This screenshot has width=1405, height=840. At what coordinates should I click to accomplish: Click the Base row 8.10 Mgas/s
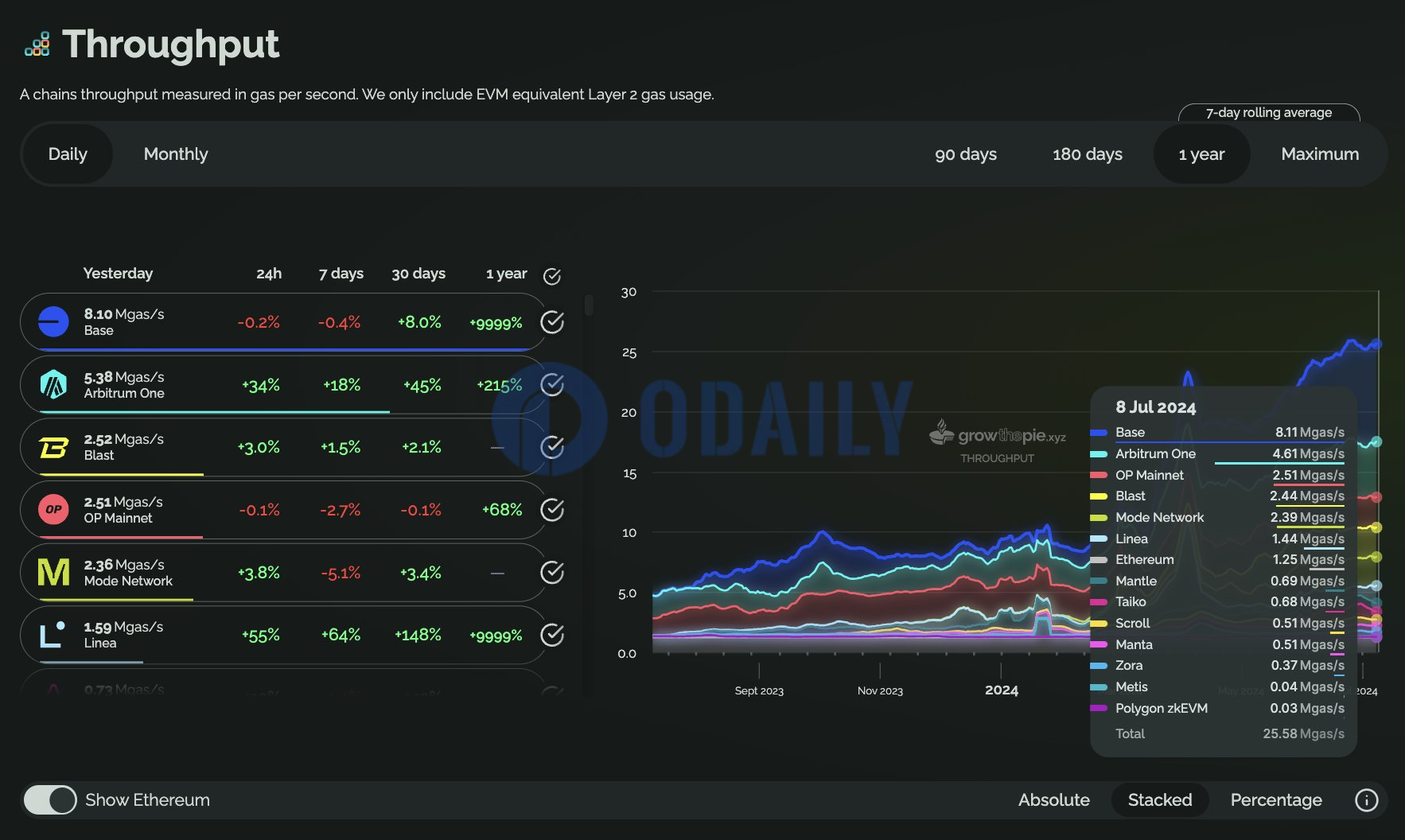point(282,322)
